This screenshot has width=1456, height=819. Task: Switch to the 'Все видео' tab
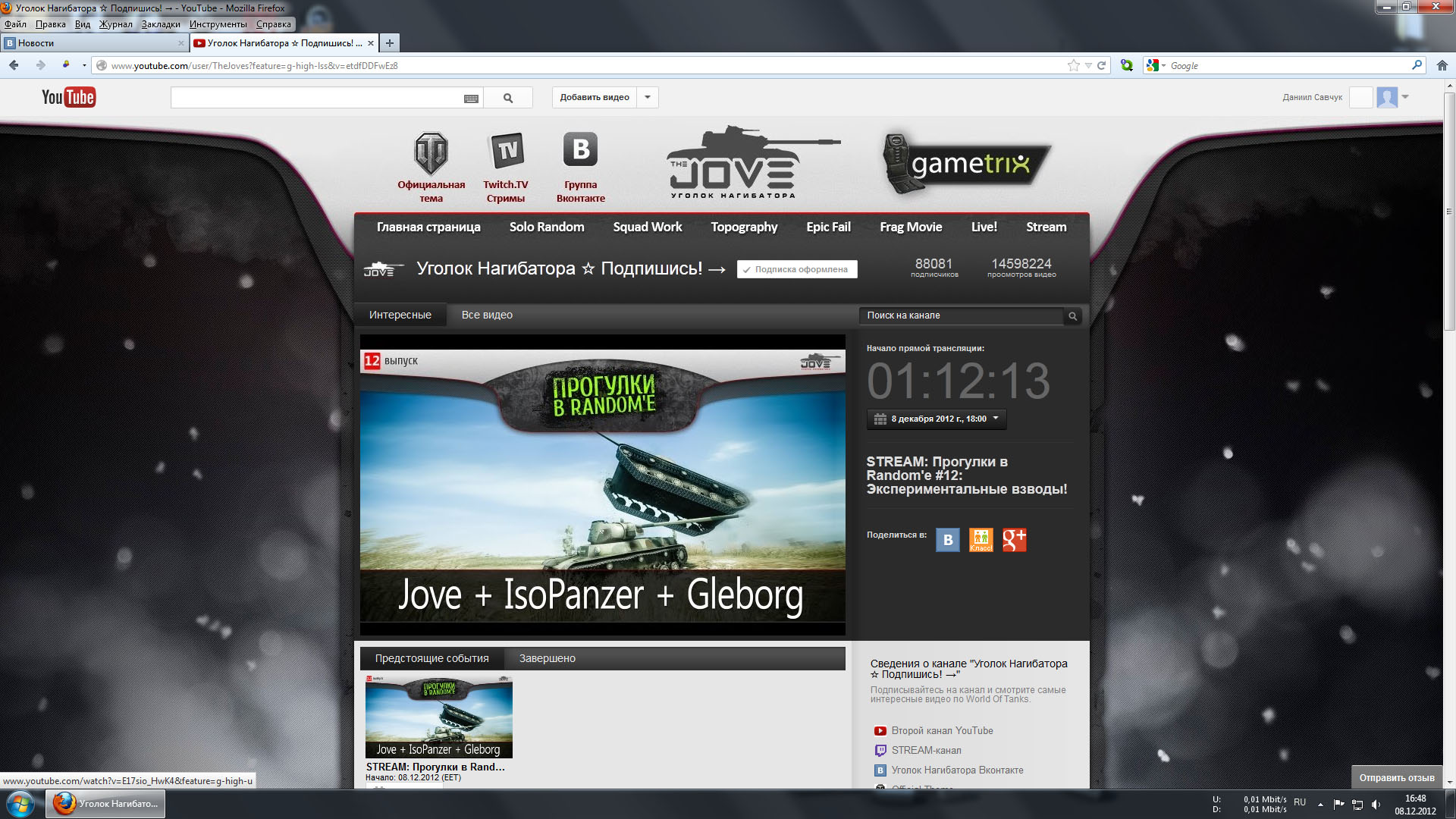[x=487, y=315]
